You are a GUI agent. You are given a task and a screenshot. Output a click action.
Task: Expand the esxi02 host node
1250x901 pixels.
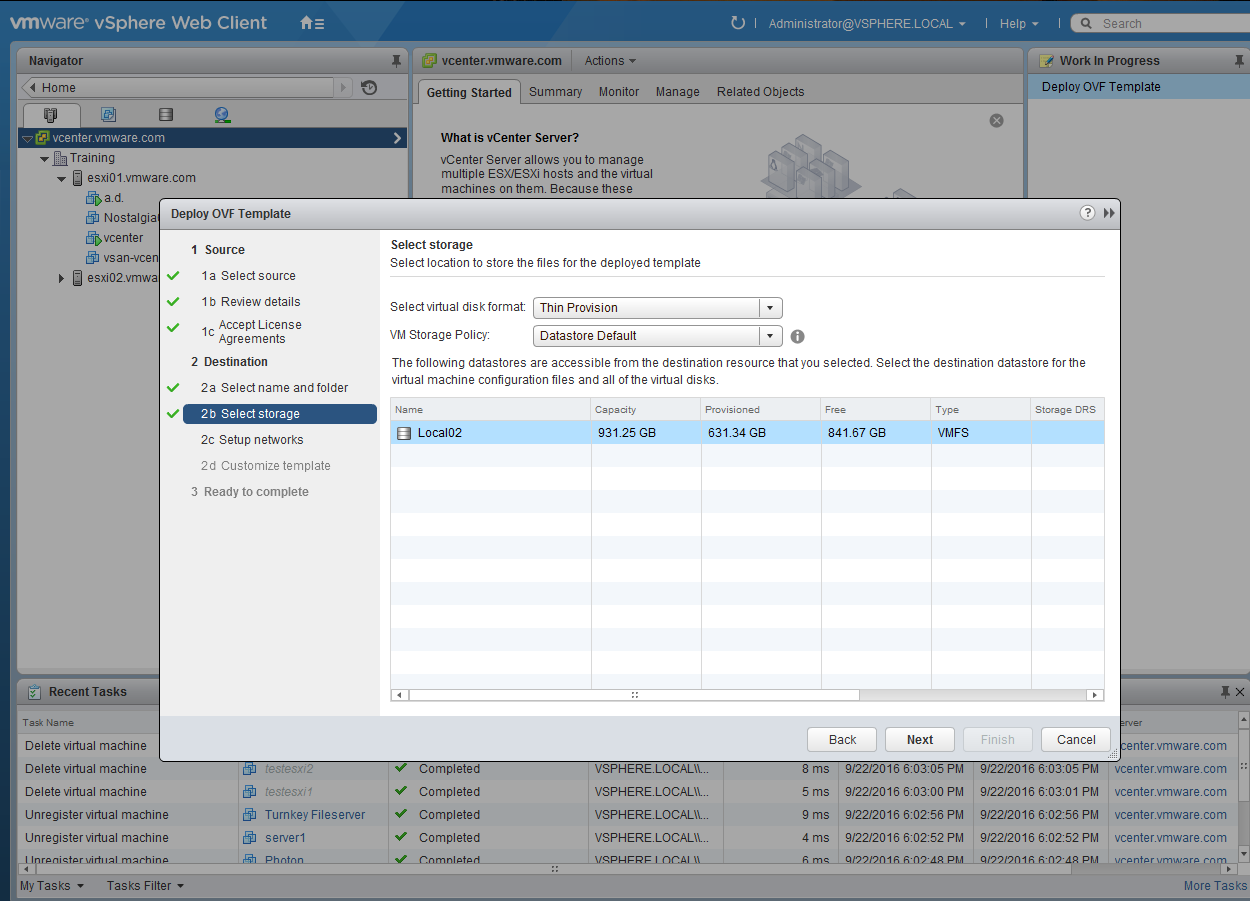(62, 278)
